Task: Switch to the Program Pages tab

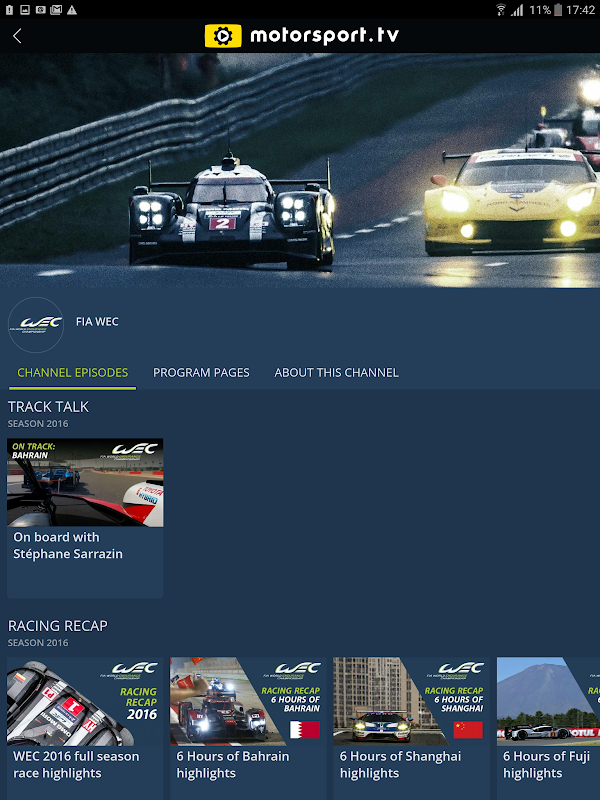Action: 201,372
